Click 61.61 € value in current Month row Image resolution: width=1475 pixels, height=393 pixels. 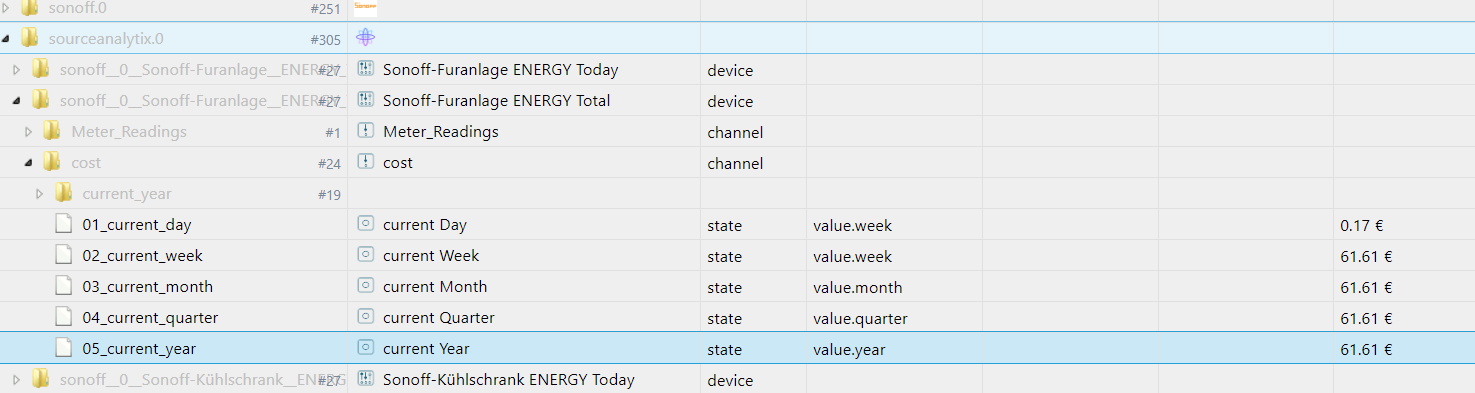coord(1366,288)
